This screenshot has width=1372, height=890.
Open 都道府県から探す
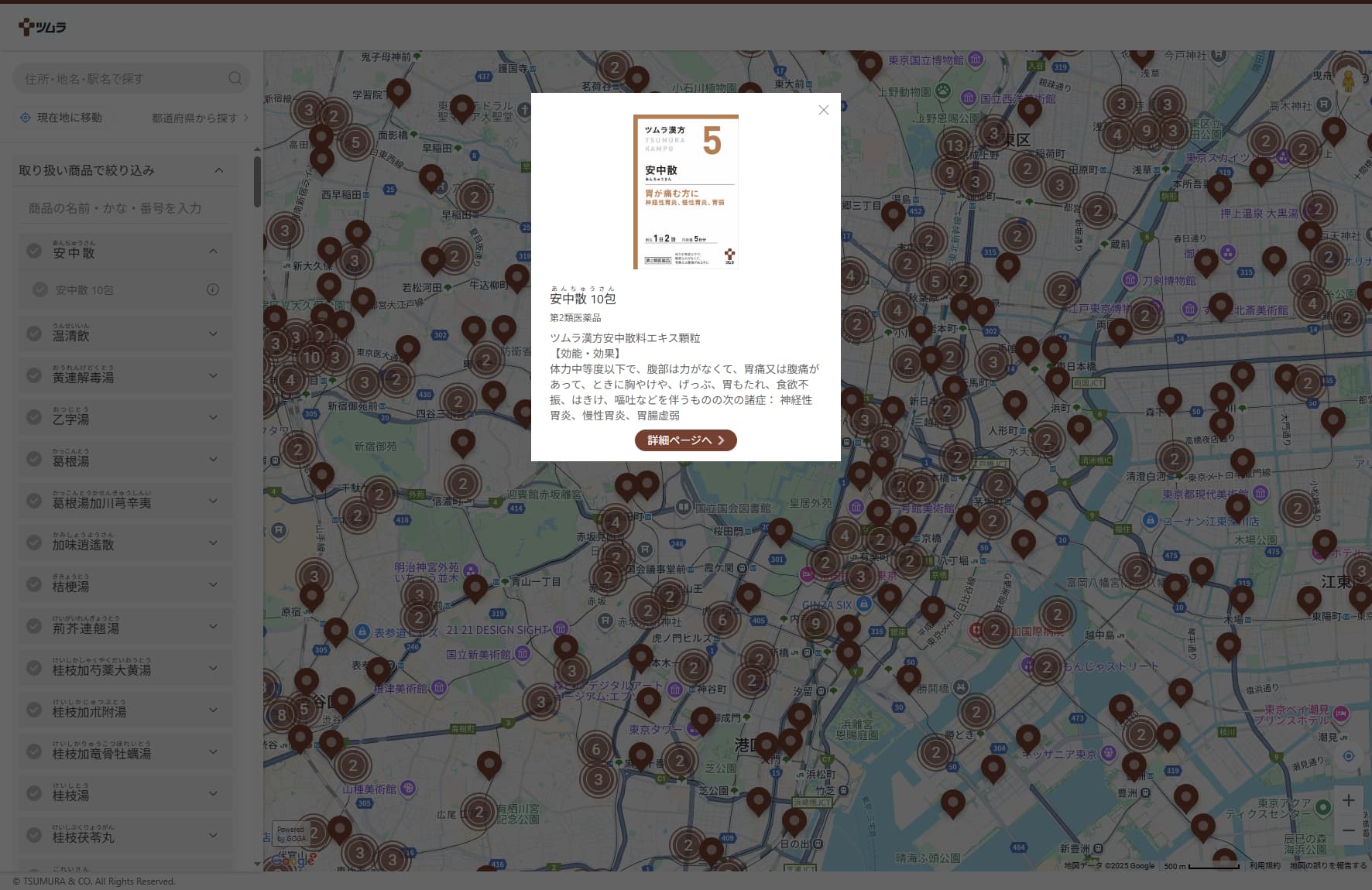click(x=194, y=118)
